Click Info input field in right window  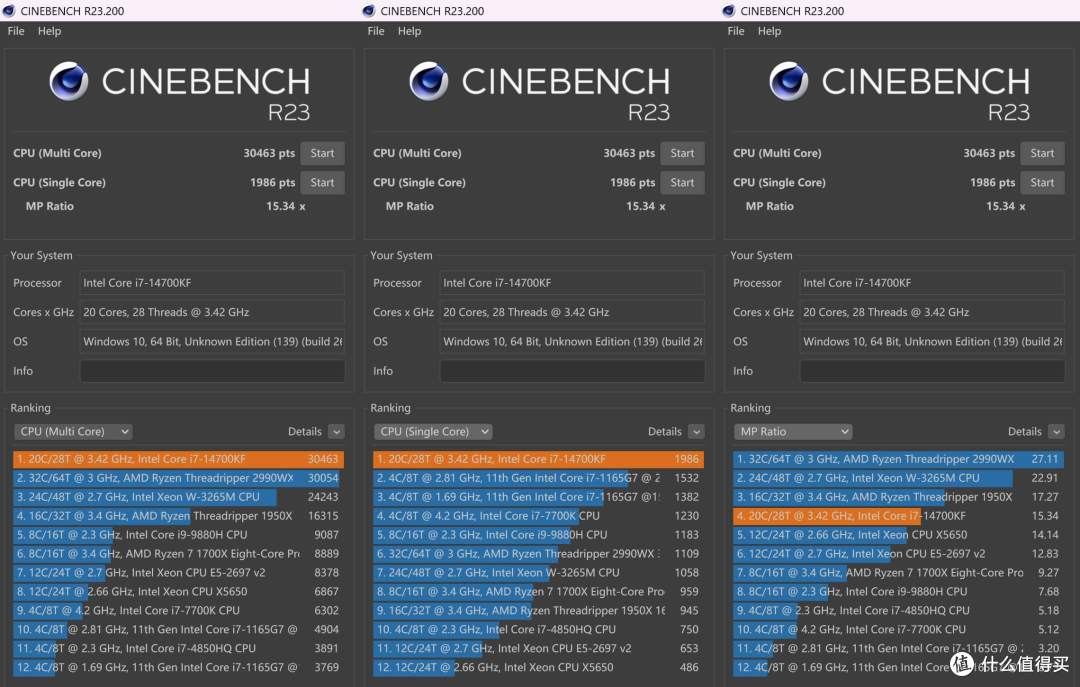[x=932, y=371]
